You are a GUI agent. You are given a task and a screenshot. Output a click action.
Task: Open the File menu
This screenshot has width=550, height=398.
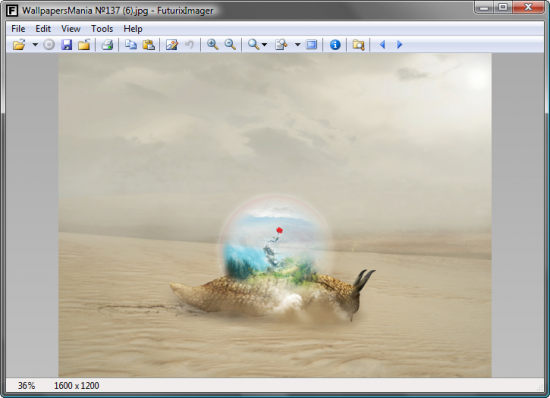[x=18, y=29]
